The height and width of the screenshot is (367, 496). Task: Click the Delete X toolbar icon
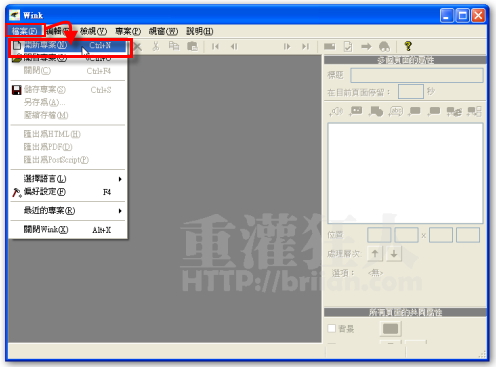tap(137, 46)
